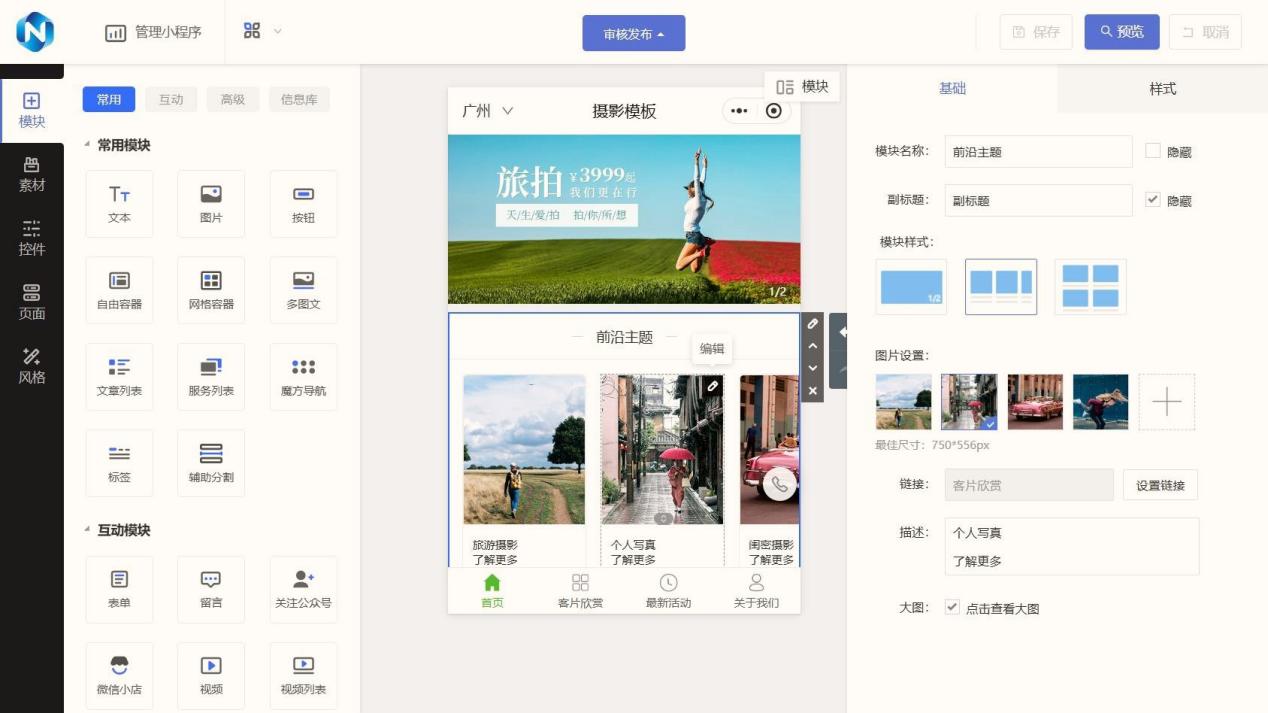Click the 取消 cancel button
This screenshot has height=713, width=1268.
point(1205,32)
